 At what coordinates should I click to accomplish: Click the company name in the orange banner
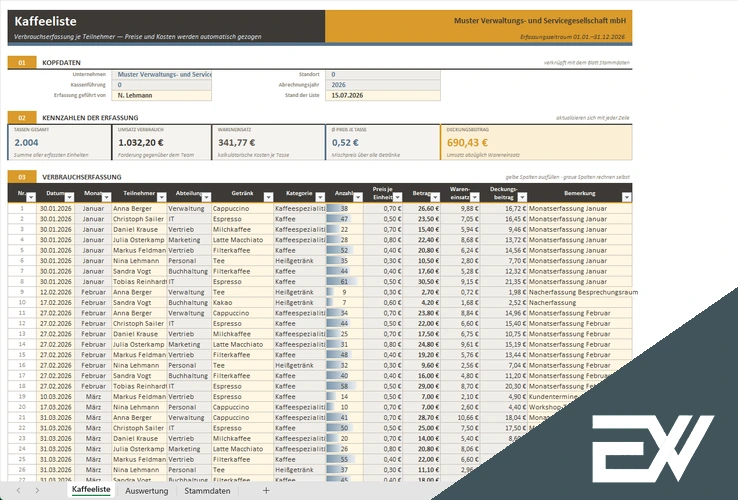[540, 21]
